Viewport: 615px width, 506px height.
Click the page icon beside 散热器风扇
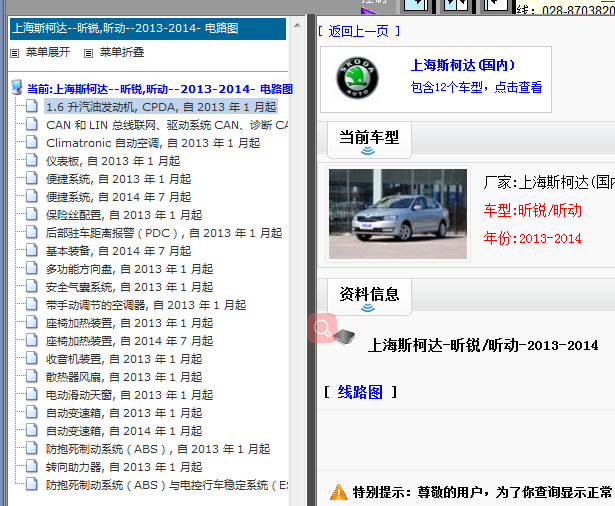click(32, 377)
